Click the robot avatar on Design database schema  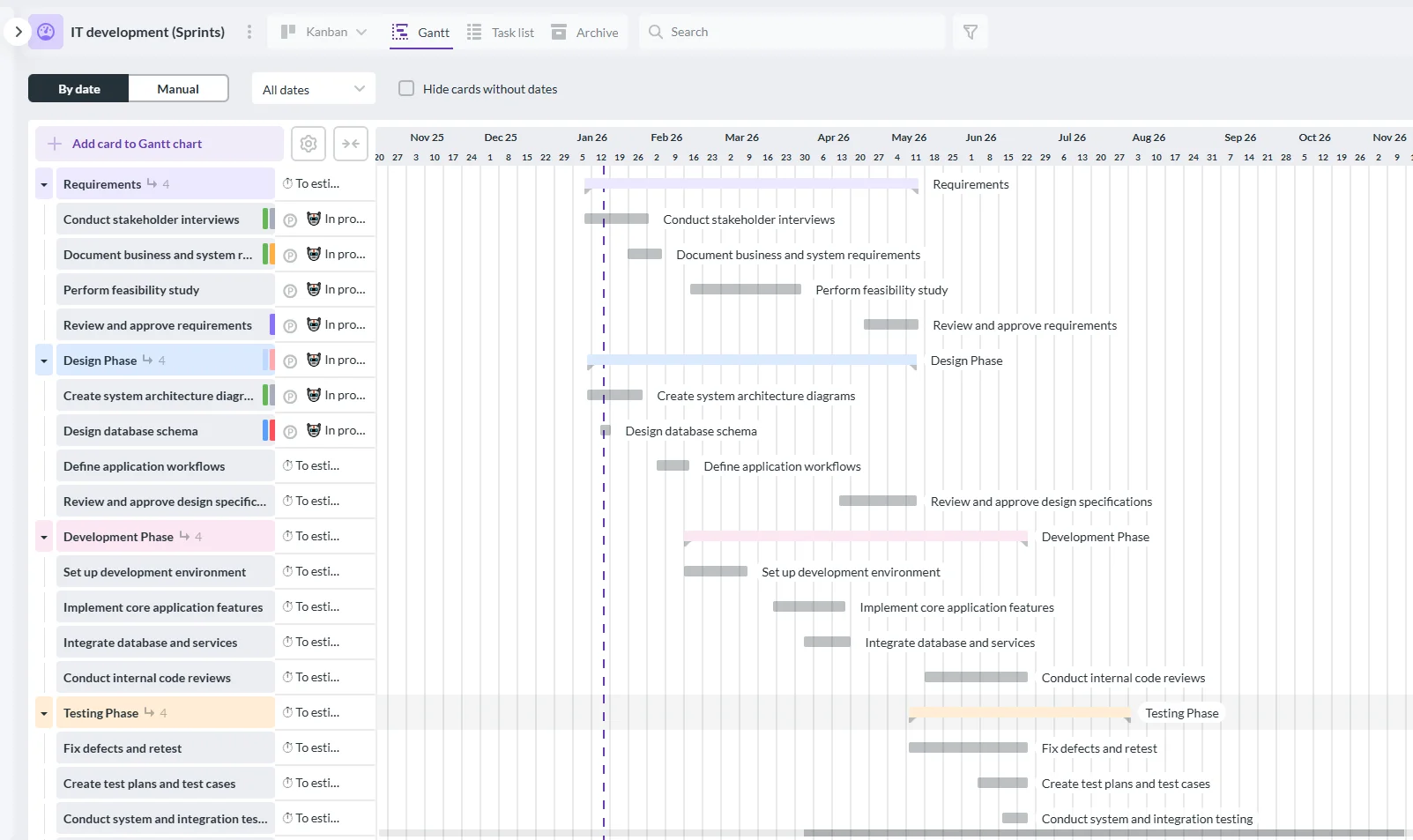[x=313, y=430]
